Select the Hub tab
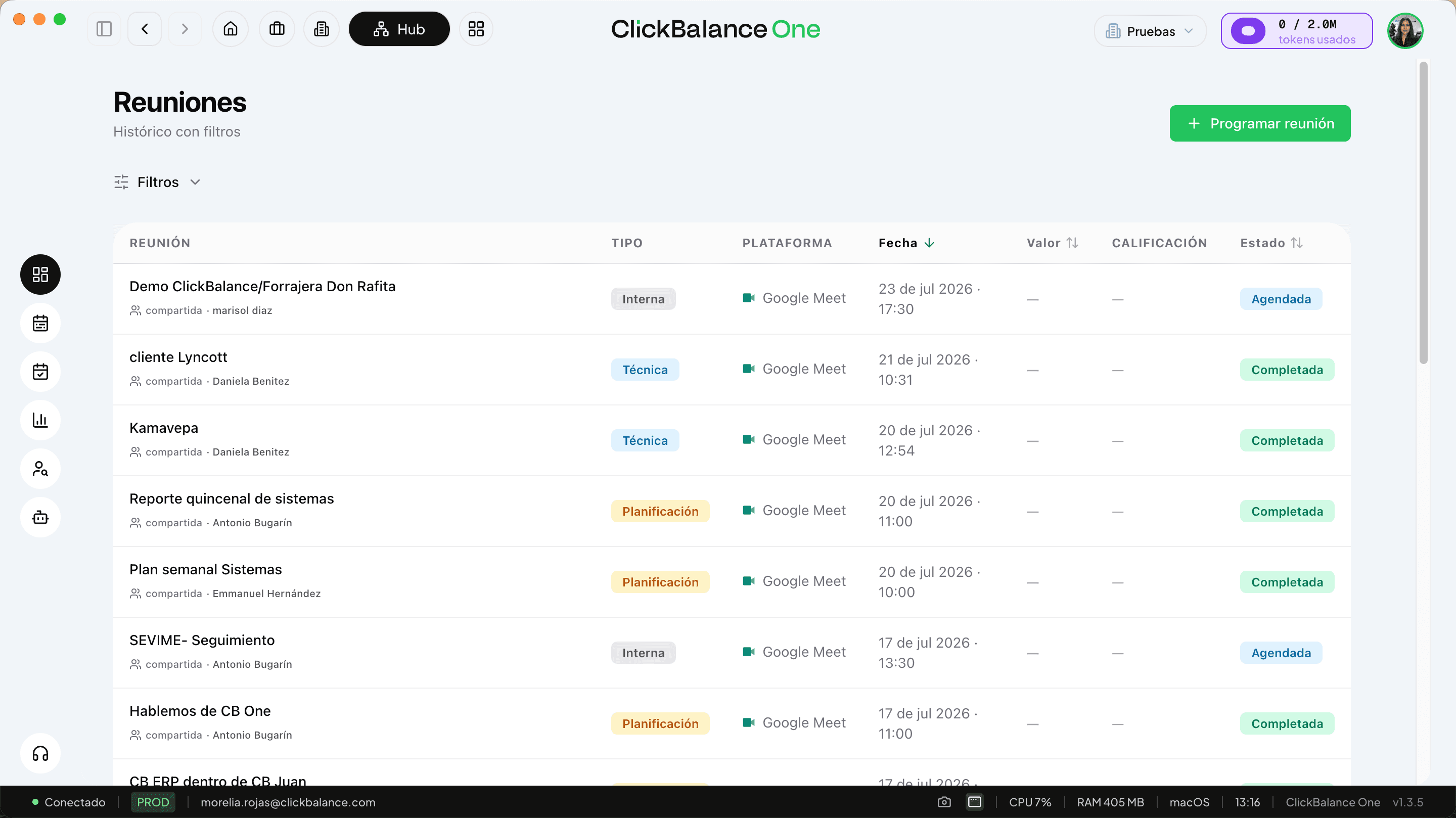1456x818 pixels. coord(399,29)
